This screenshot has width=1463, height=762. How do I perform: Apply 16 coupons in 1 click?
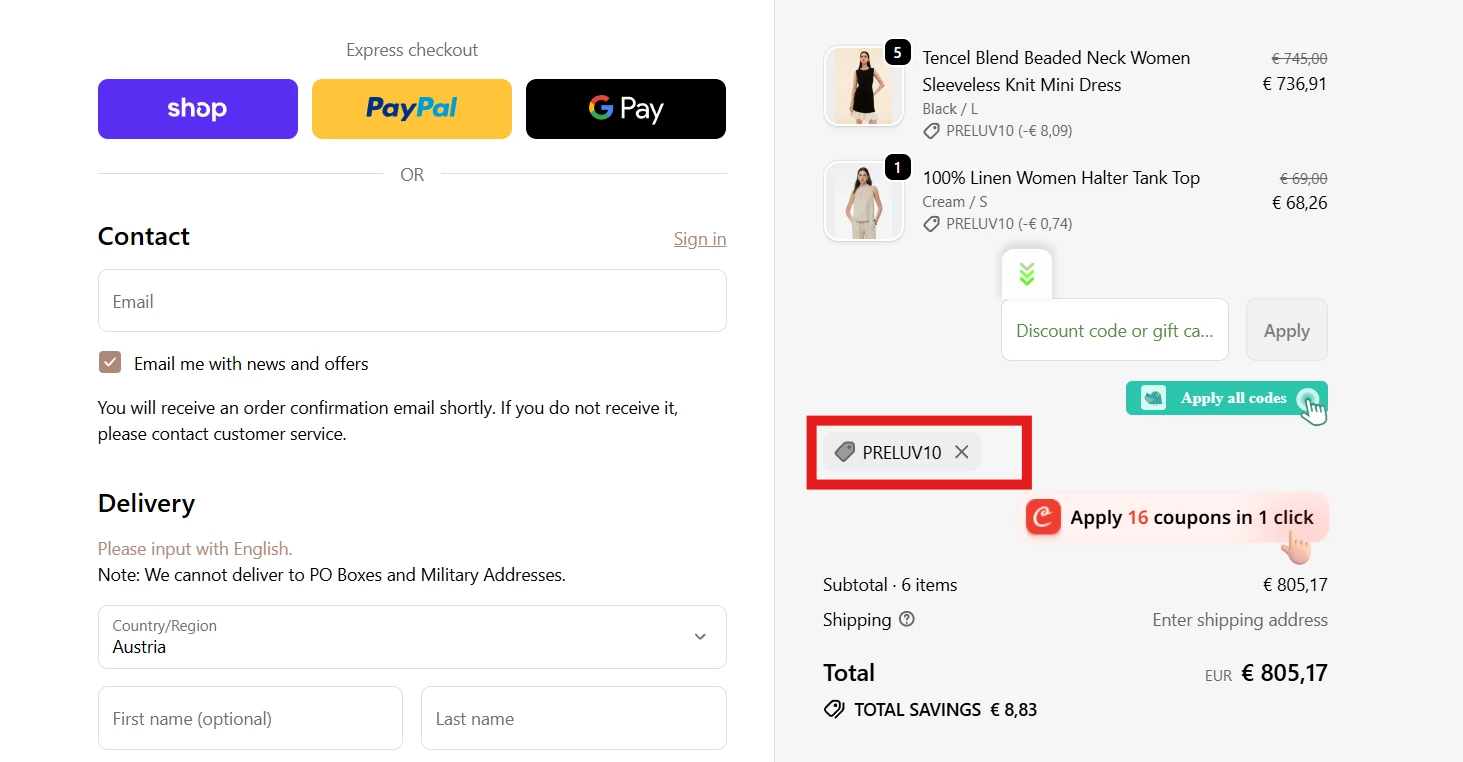(1191, 518)
